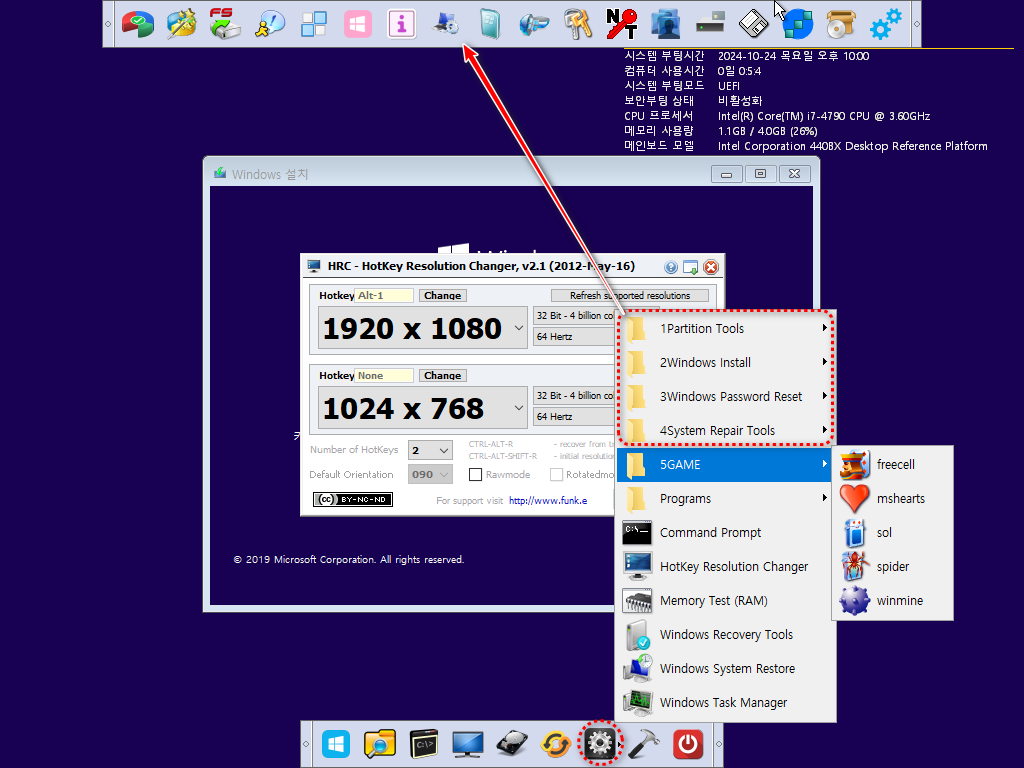Click the running man speech bubble icon
This screenshot has height=768, width=1024.
[x=270, y=24]
